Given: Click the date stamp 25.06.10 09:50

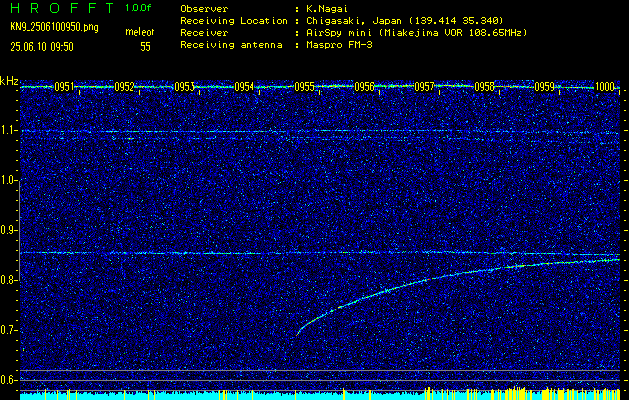Looking at the screenshot, I should tap(42, 47).
